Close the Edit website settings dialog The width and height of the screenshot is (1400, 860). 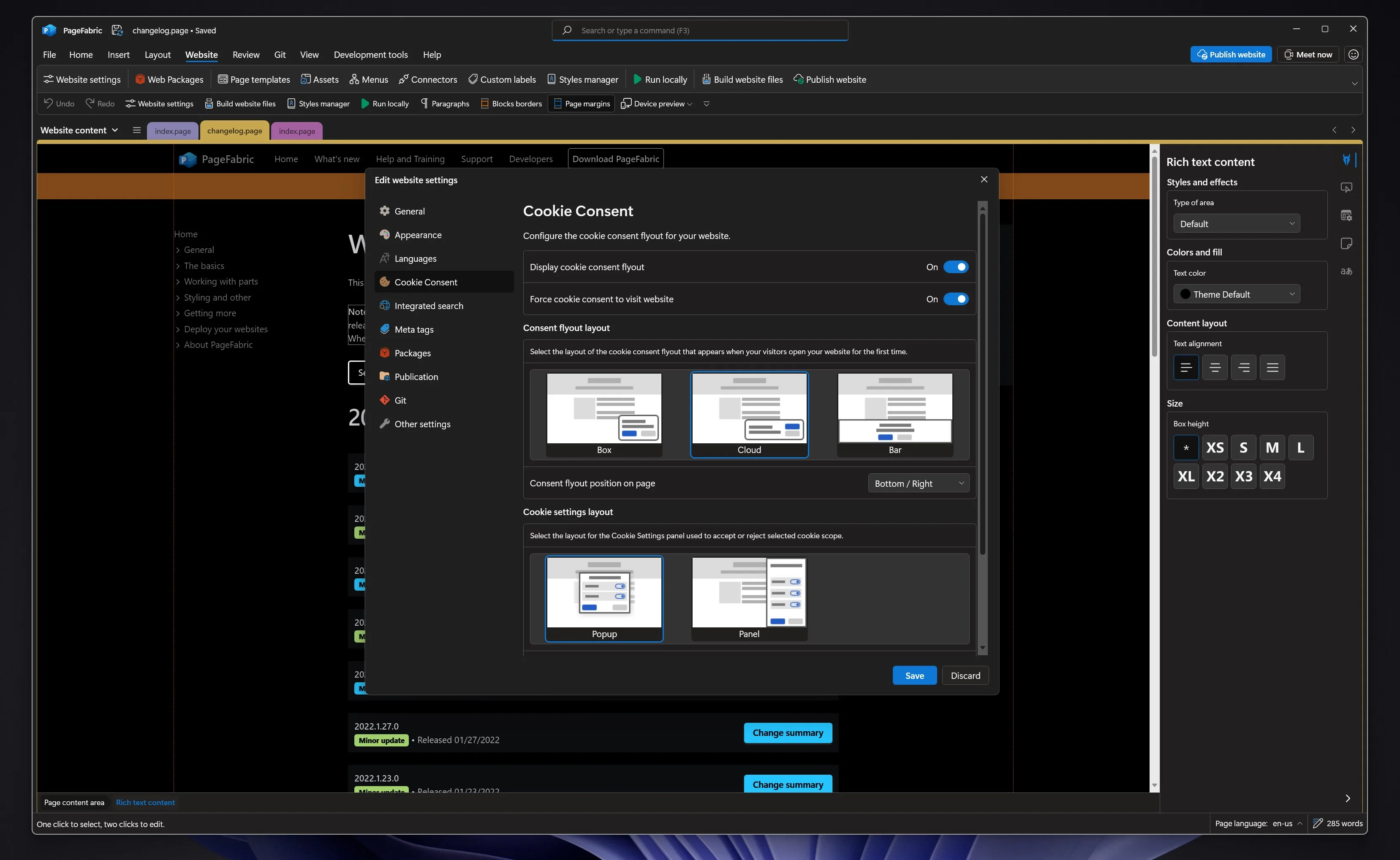[984, 179]
